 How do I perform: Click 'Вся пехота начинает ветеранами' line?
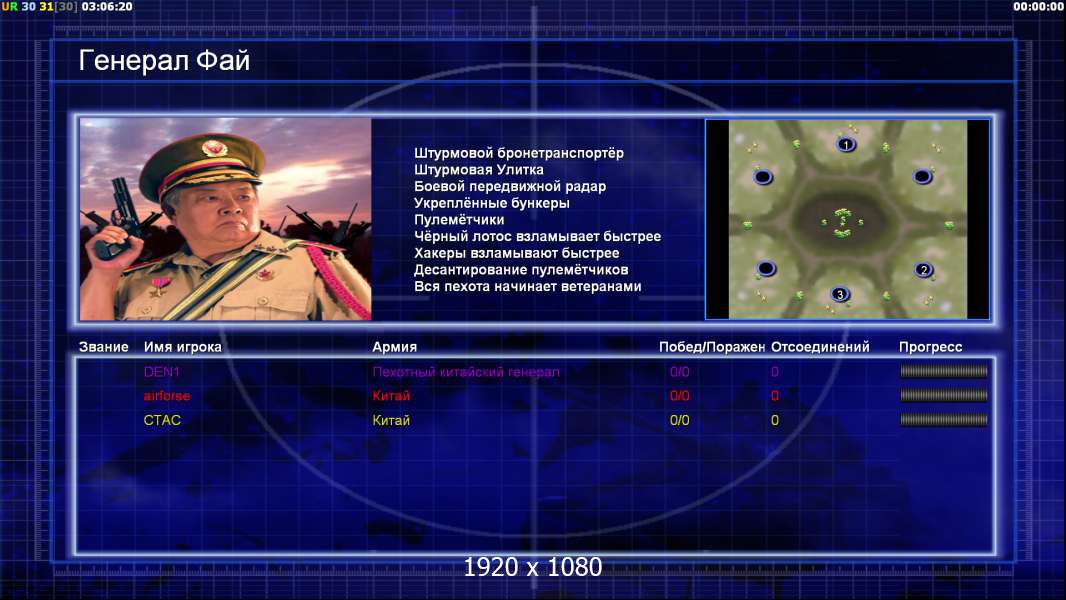tap(528, 286)
